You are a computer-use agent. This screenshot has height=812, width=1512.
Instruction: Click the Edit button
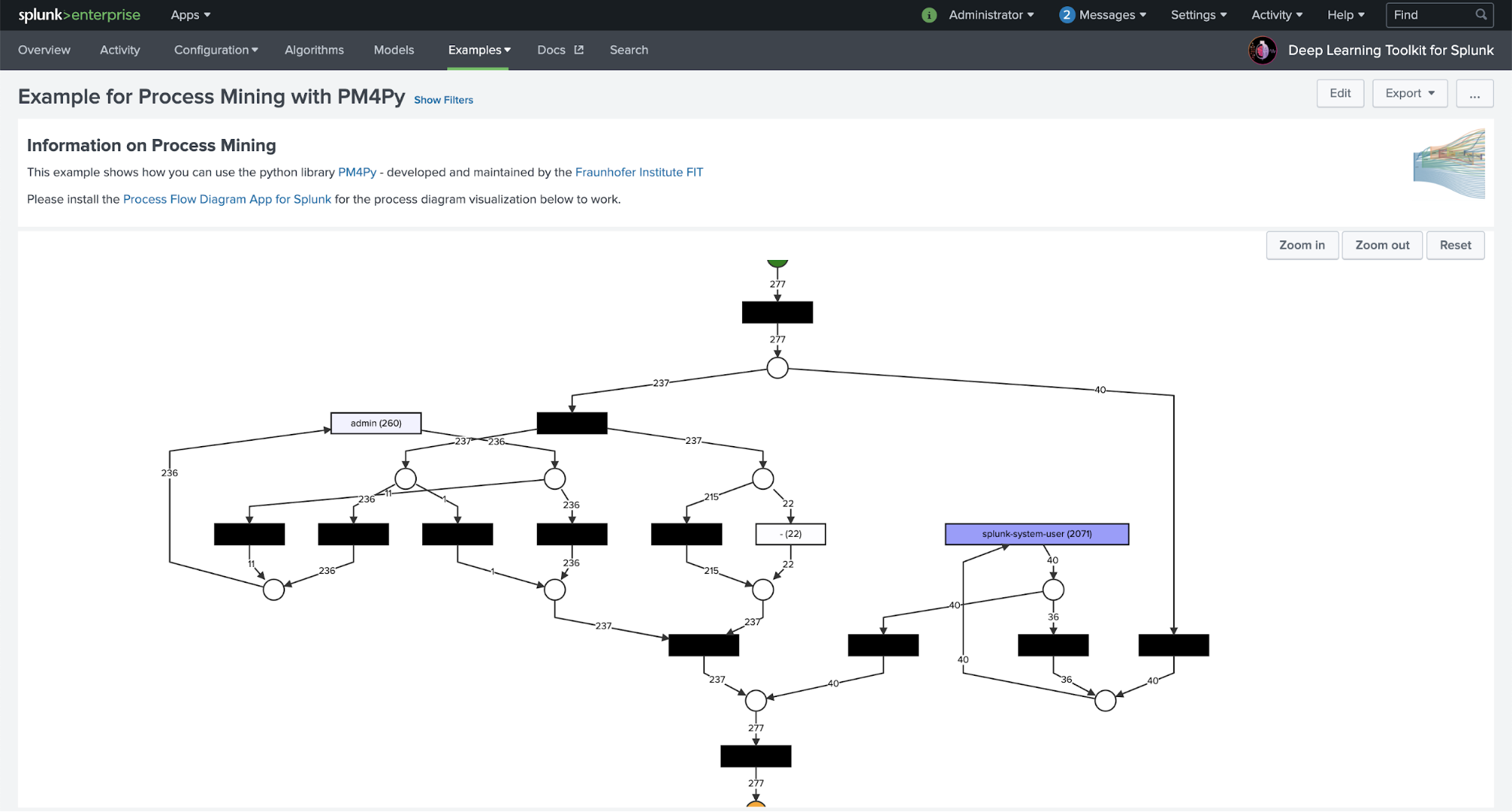1340,93
